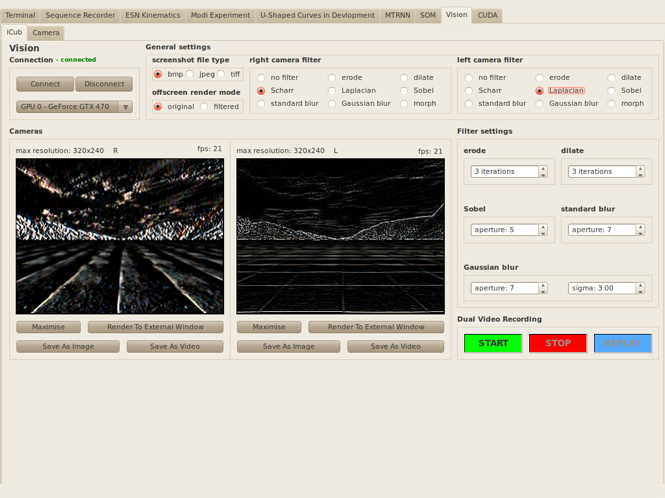Set left camera filter to dilate

tap(612, 78)
